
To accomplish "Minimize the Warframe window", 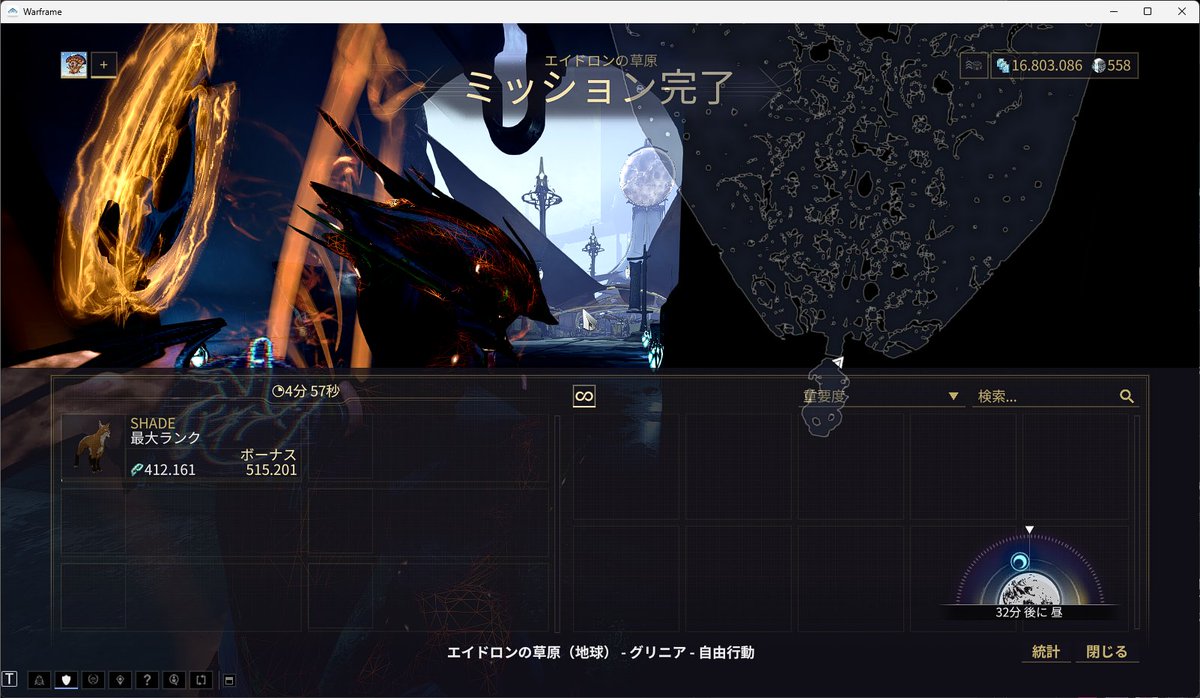I will click(1115, 11).
